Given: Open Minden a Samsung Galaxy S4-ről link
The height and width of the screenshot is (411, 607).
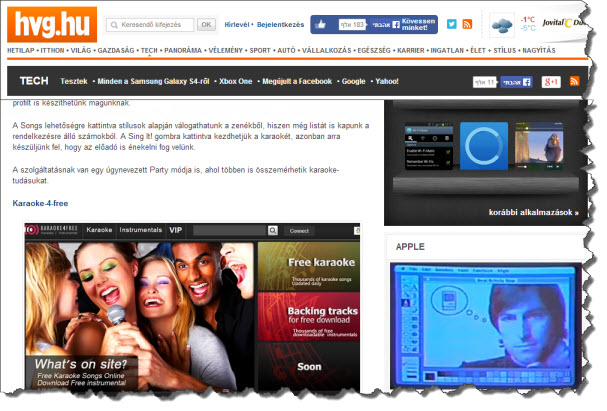Looking at the screenshot, I should (153, 81).
